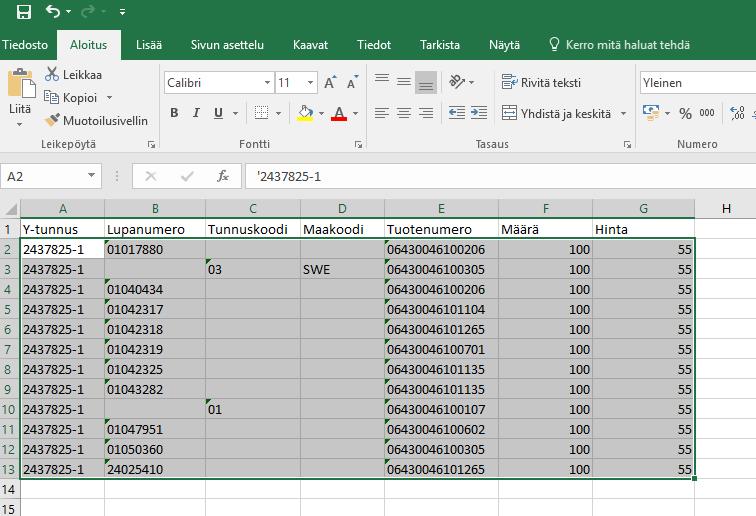Open the fill color palette arrow
Screen dimensions: 756x516
[321, 113]
